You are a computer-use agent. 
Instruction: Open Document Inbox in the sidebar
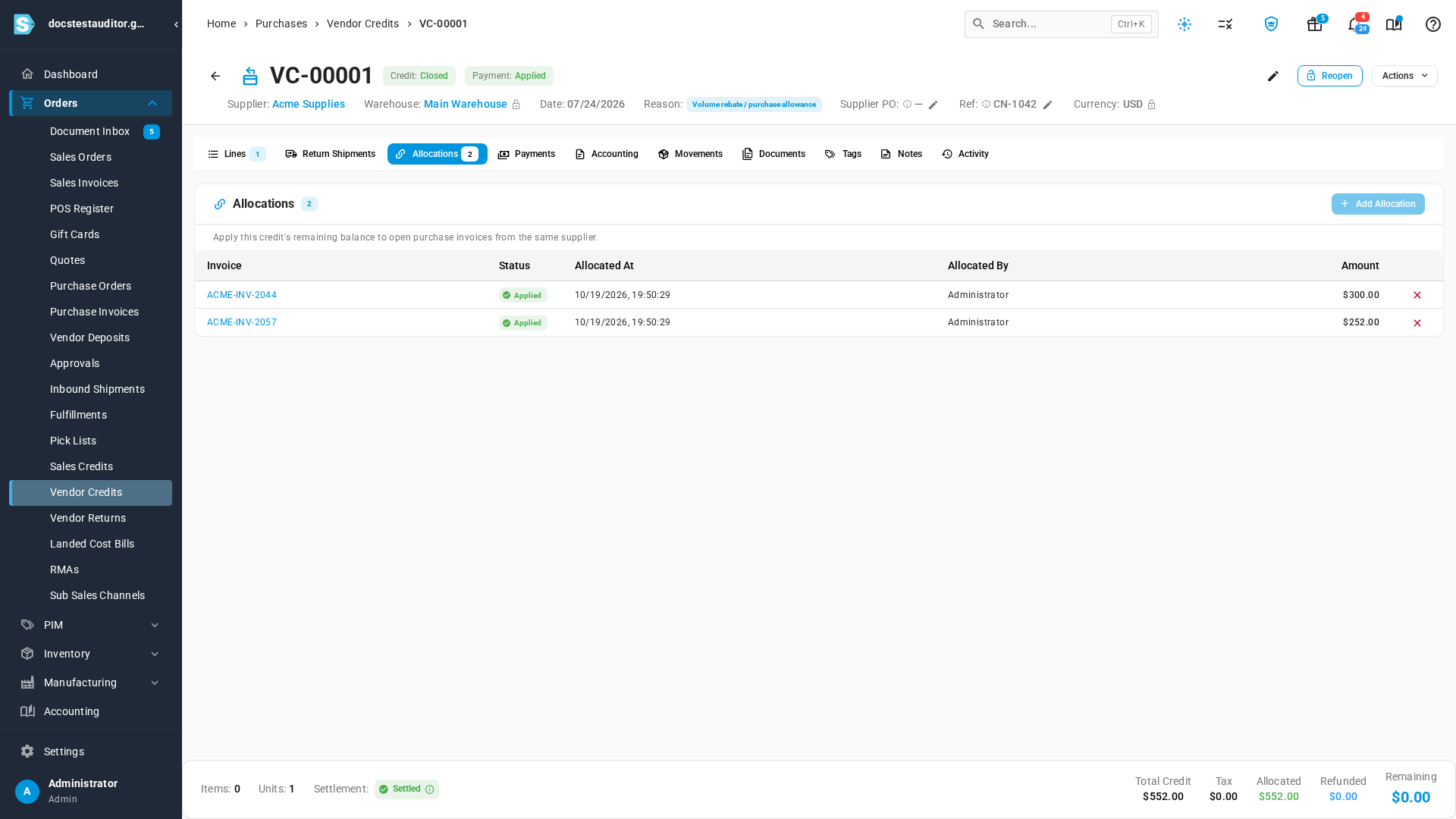(89, 132)
